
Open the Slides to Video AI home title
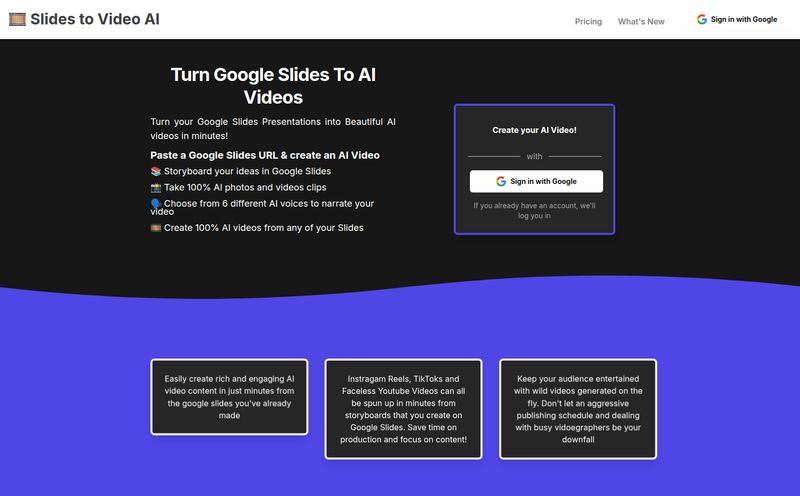(95, 19)
